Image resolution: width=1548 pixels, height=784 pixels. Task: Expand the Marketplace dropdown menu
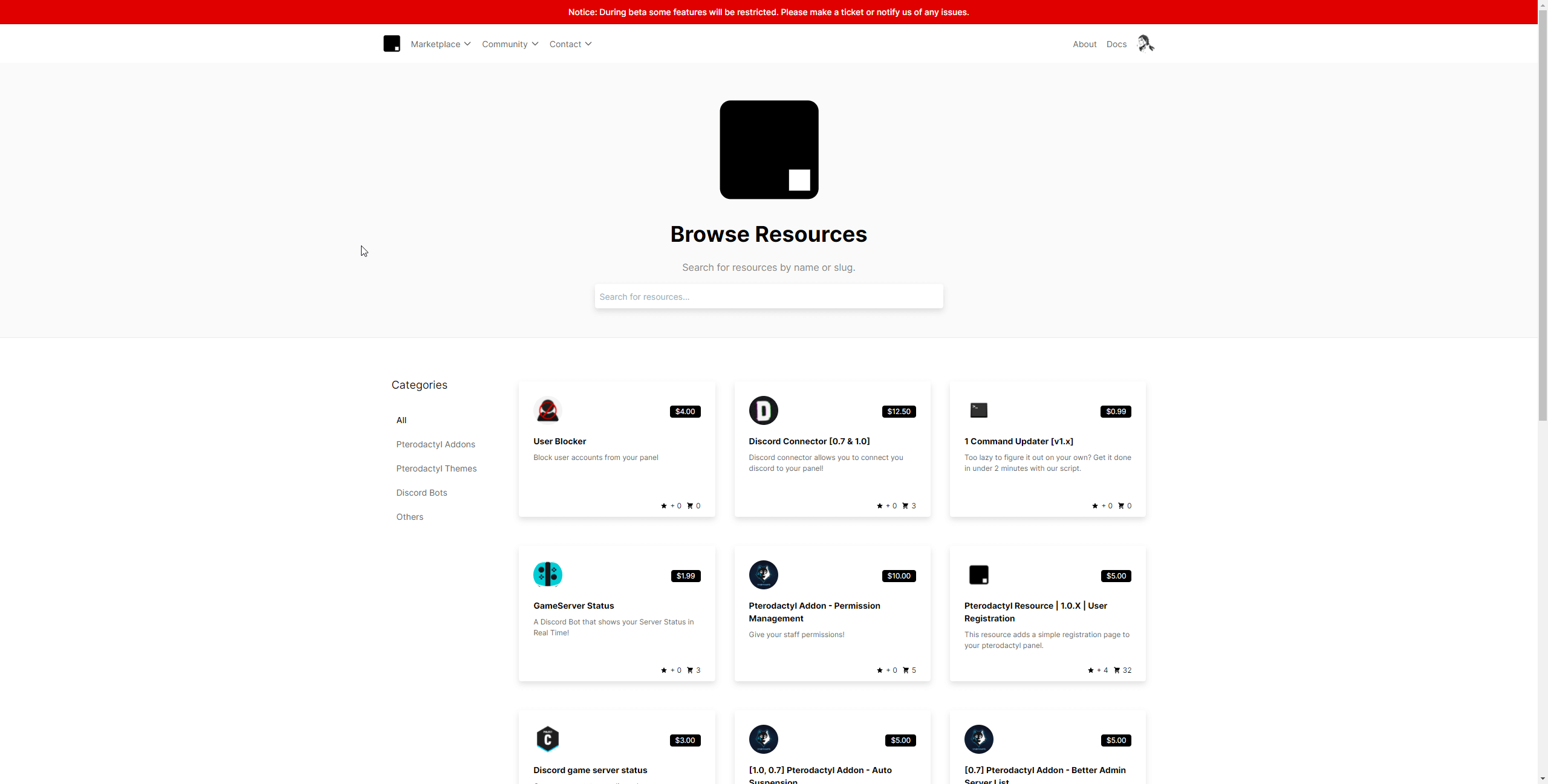(x=440, y=44)
